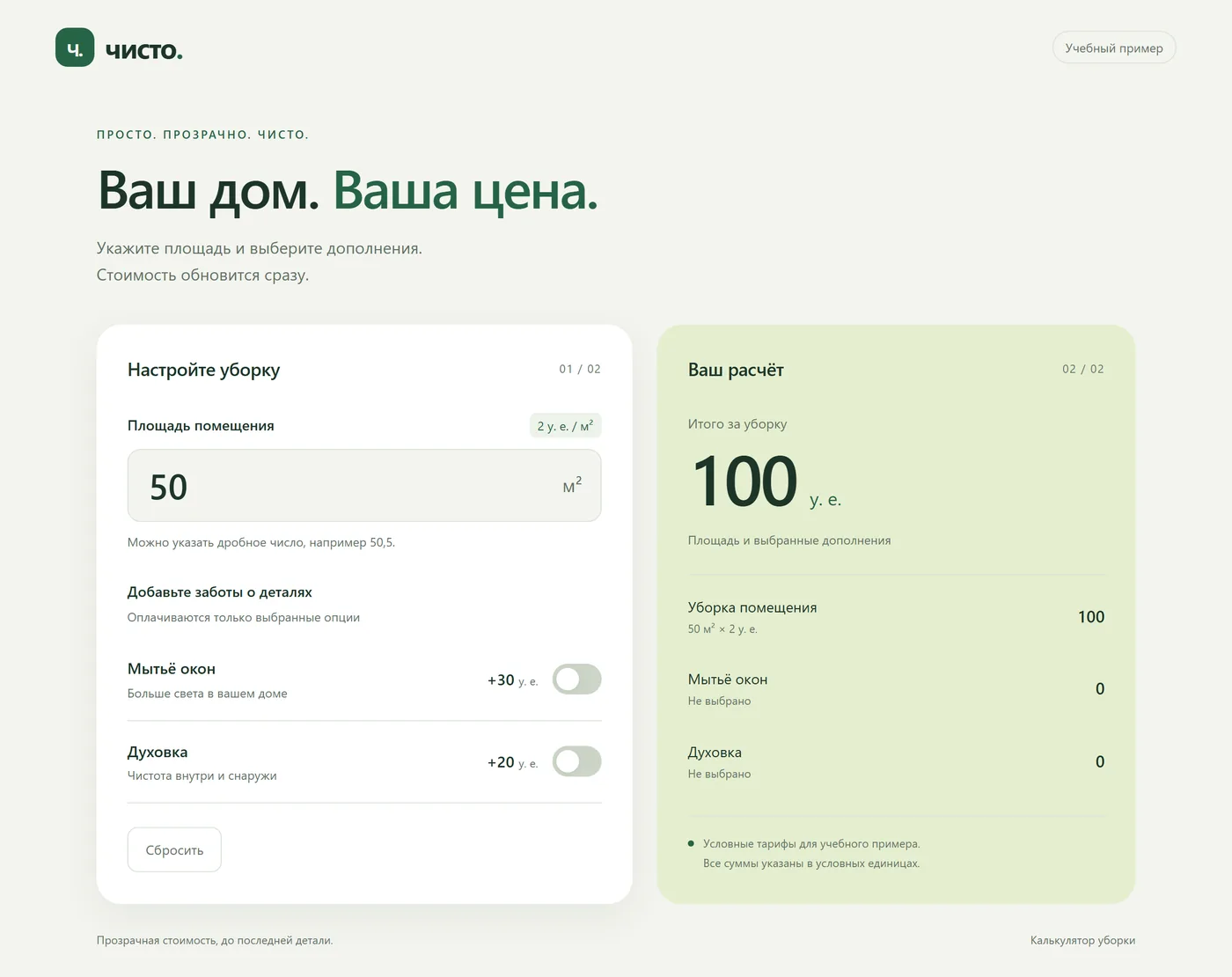Click the «Площадь и выбранные дополнения» caption
Screen dimensions: 1232x977
tap(789, 540)
